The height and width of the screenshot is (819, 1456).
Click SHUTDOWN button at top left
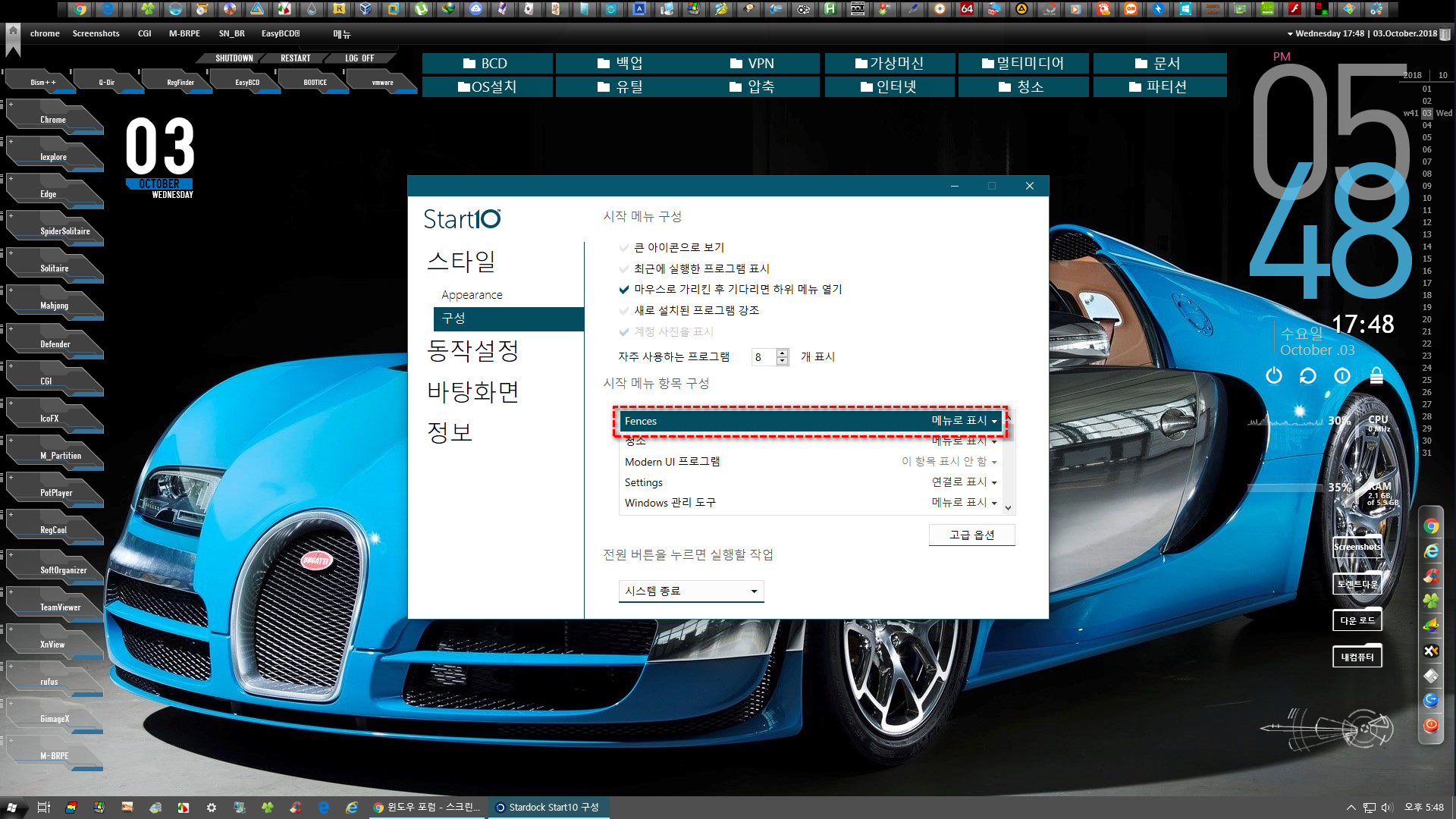pyautogui.click(x=234, y=58)
